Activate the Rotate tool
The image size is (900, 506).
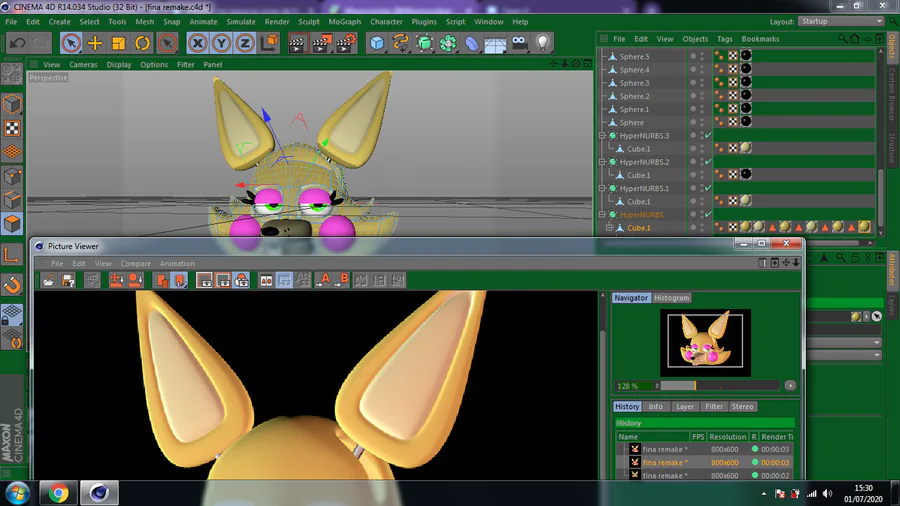click(142, 43)
